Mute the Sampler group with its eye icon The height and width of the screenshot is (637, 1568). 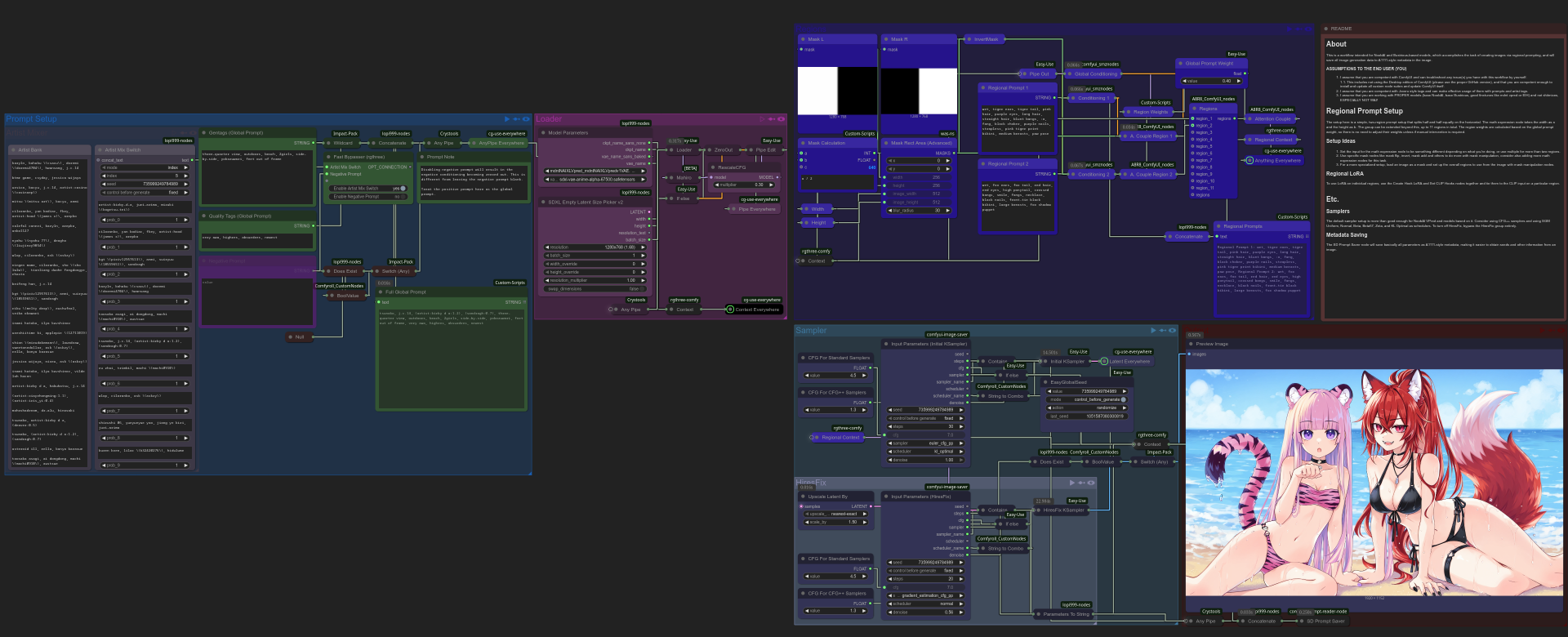pyautogui.click(x=1172, y=331)
